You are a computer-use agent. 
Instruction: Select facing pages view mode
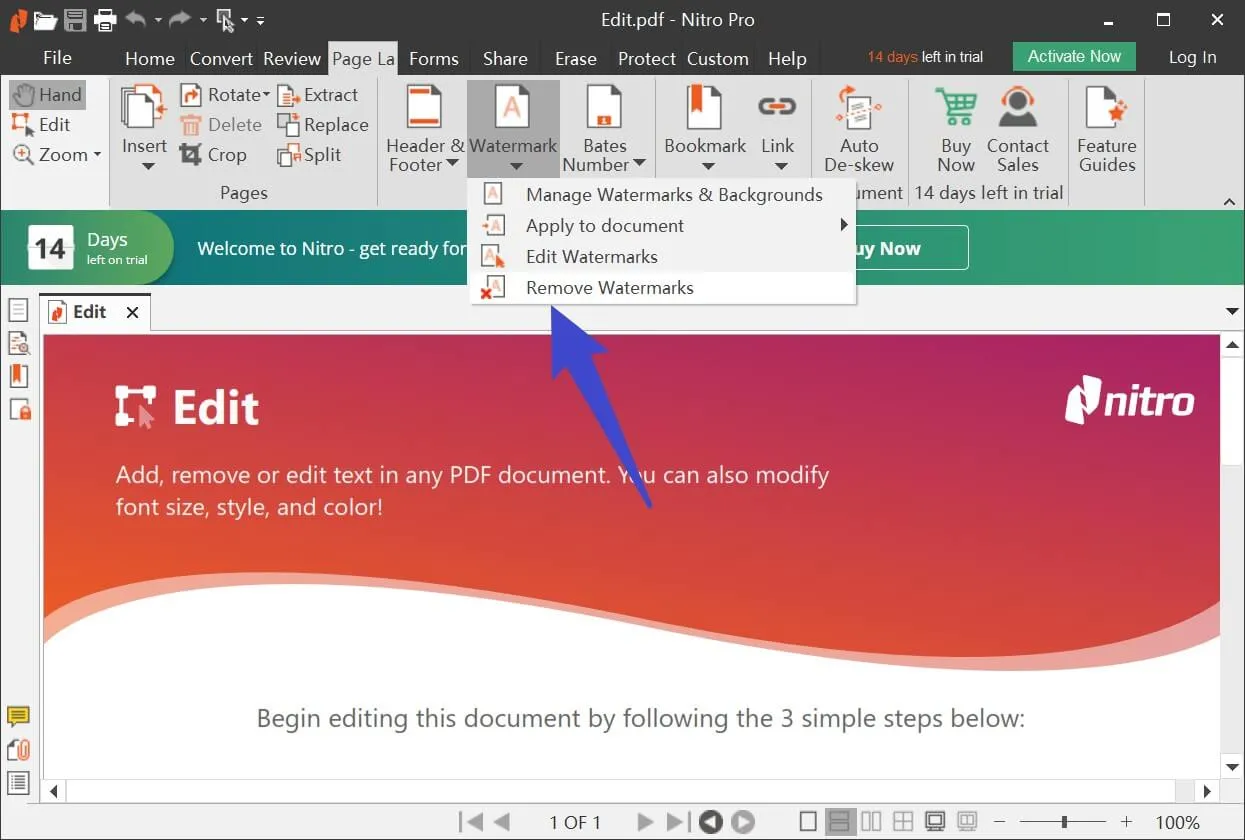pyautogui.click(x=871, y=822)
